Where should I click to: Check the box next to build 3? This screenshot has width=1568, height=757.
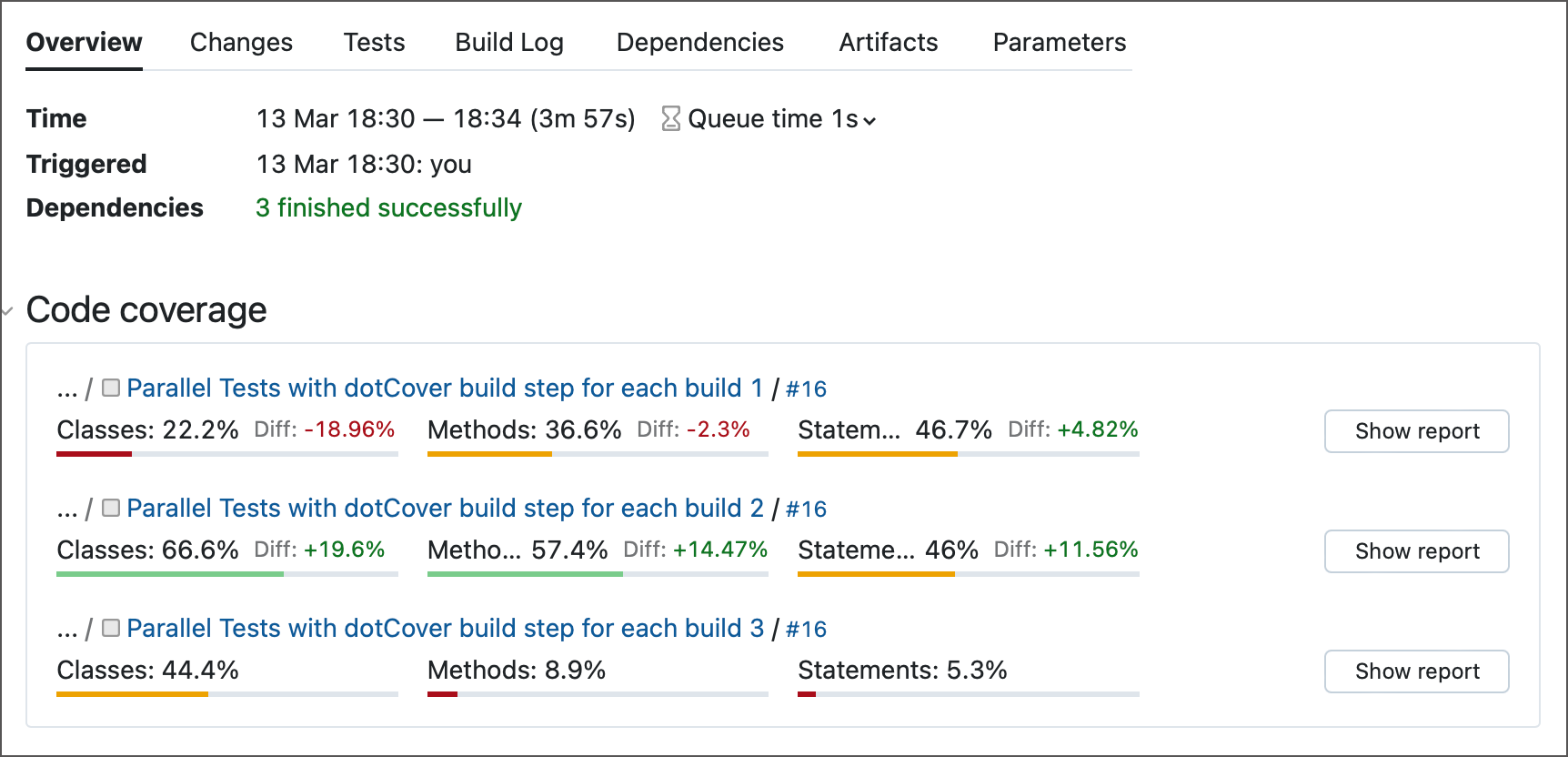coord(110,628)
